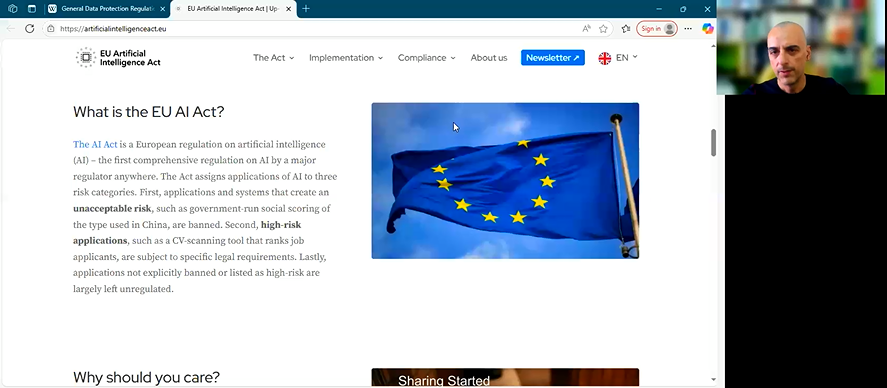View site information lock icon
Viewport: 887px width, 388px height.
point(51,28)
